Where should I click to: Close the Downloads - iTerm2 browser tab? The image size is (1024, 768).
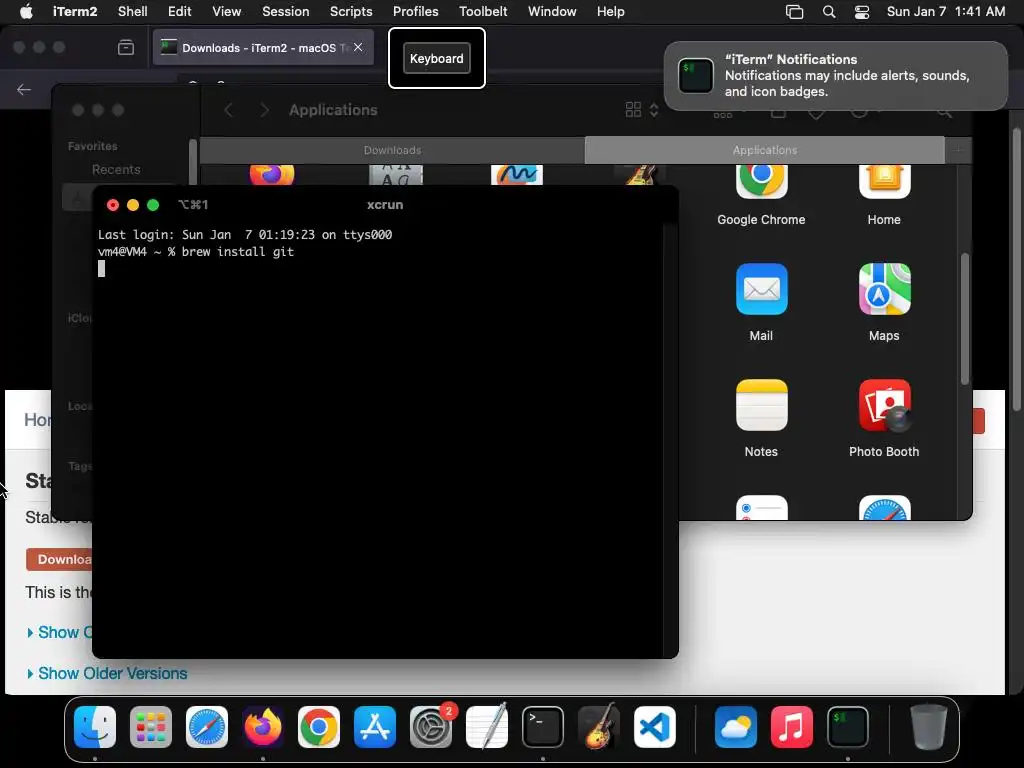click(x=358, y=47)
